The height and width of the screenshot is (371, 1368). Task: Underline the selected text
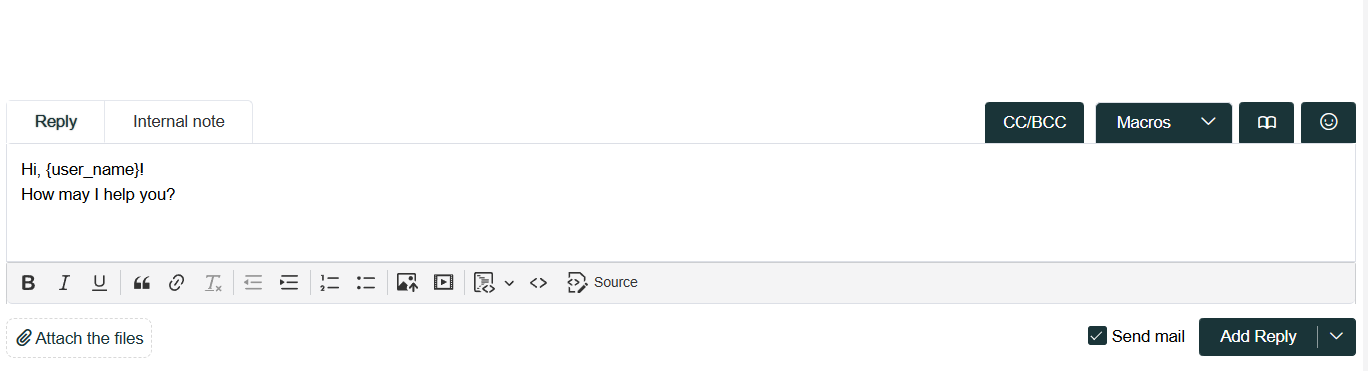coord(99,283)
